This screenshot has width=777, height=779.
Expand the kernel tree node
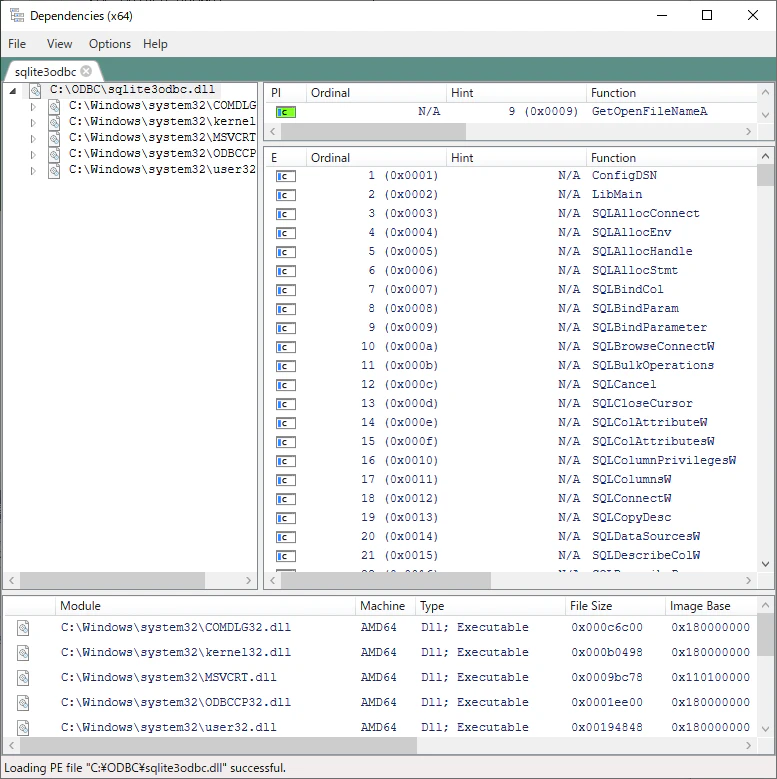pyautogui.click(x=33, y=122)
